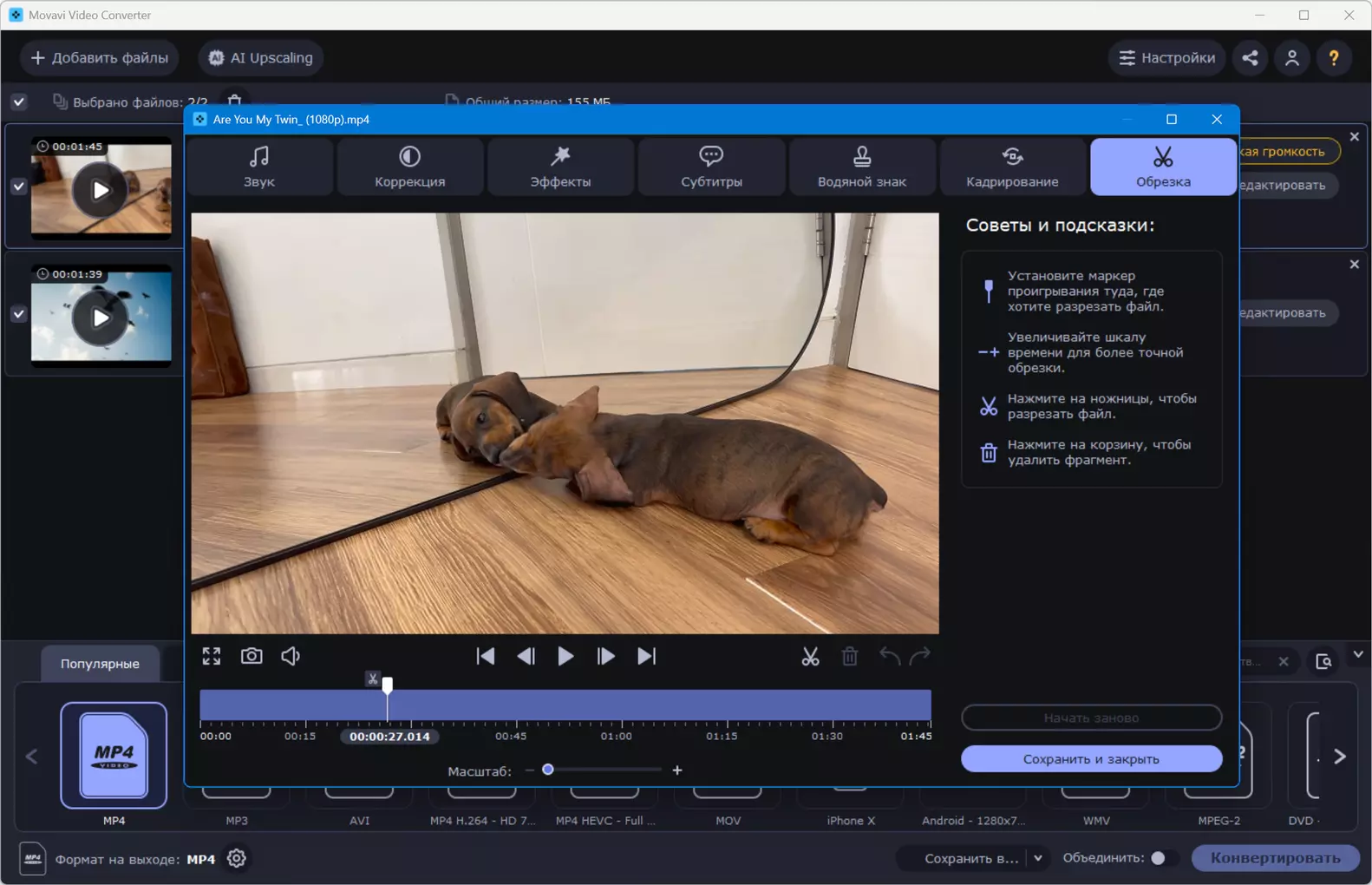The width and height of the screenshot is (1372, 885).
Task: Open the Эффекты tab
Action: (560, 167)
